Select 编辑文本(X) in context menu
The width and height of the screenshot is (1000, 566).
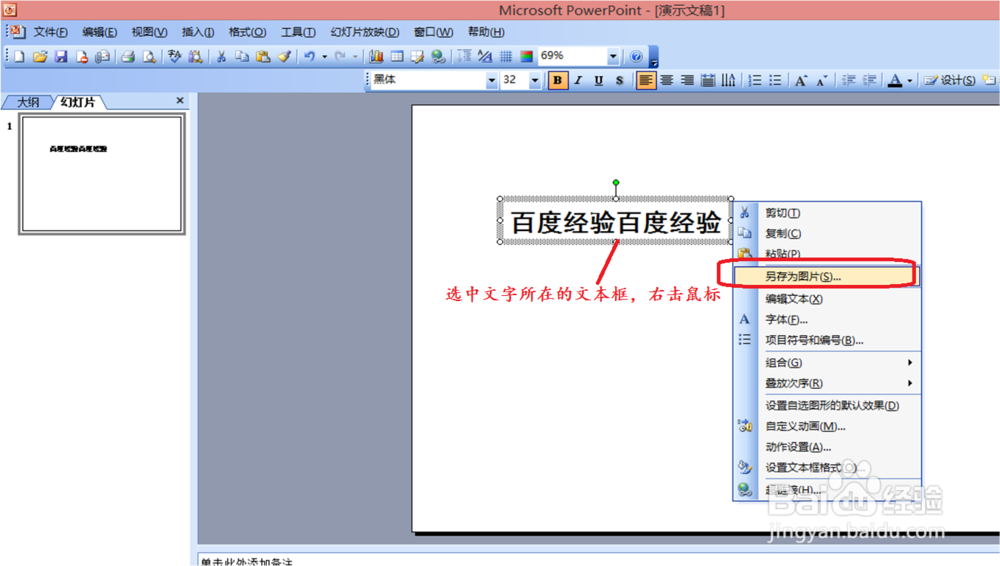(x=826, y=299)
